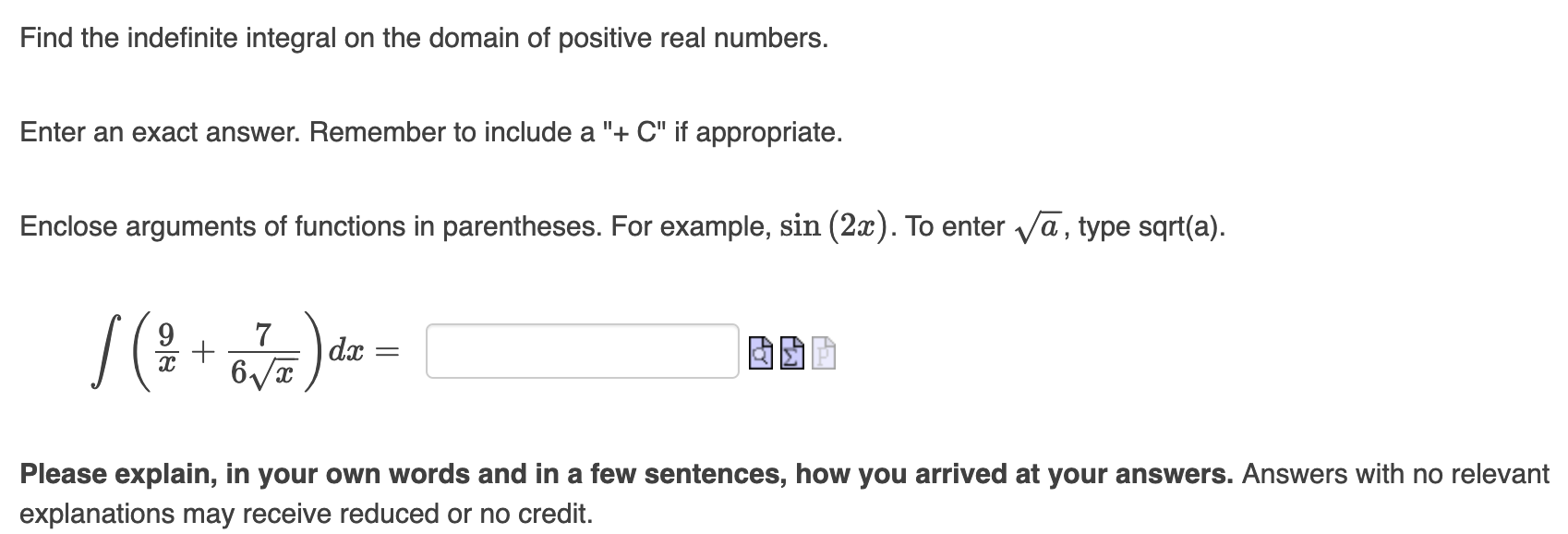The height and width of the screenshot is (534, 1568).
Task: Click the last document icon in the row
Action: (824, 353)
